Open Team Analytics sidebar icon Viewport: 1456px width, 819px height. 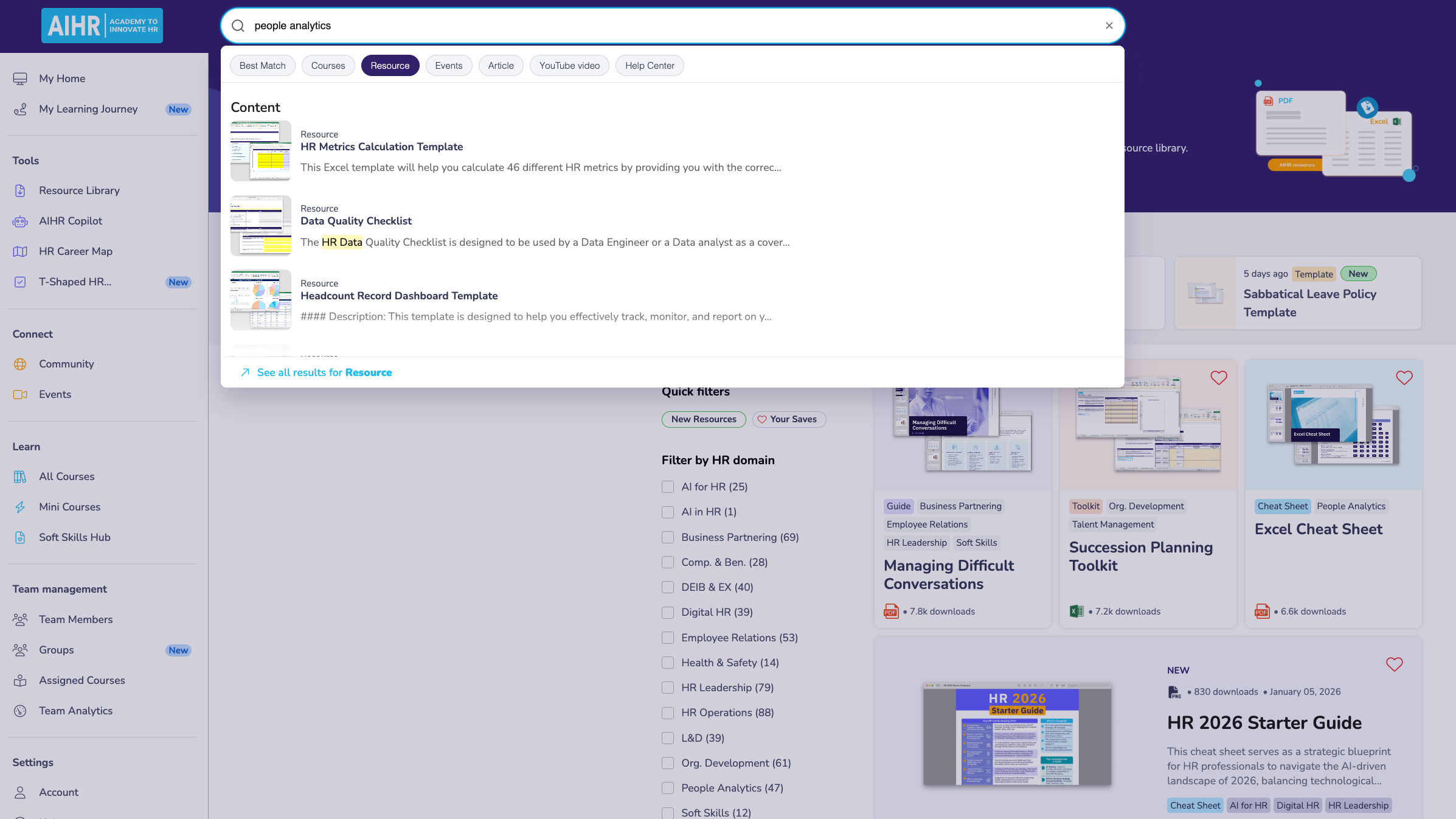20,711
